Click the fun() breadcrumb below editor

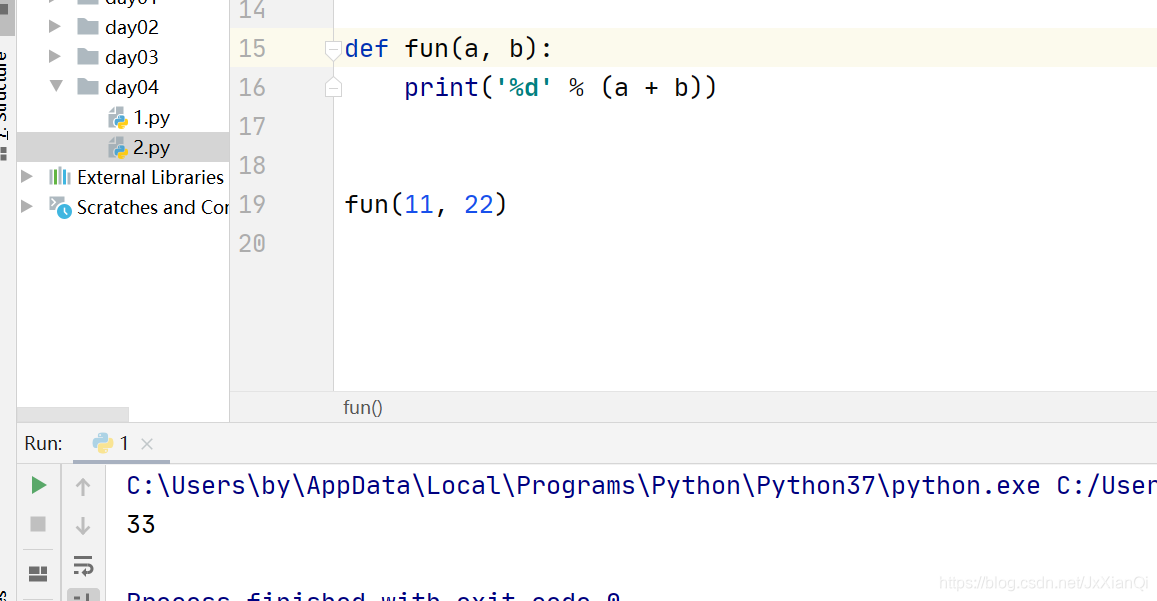point(362,408)
